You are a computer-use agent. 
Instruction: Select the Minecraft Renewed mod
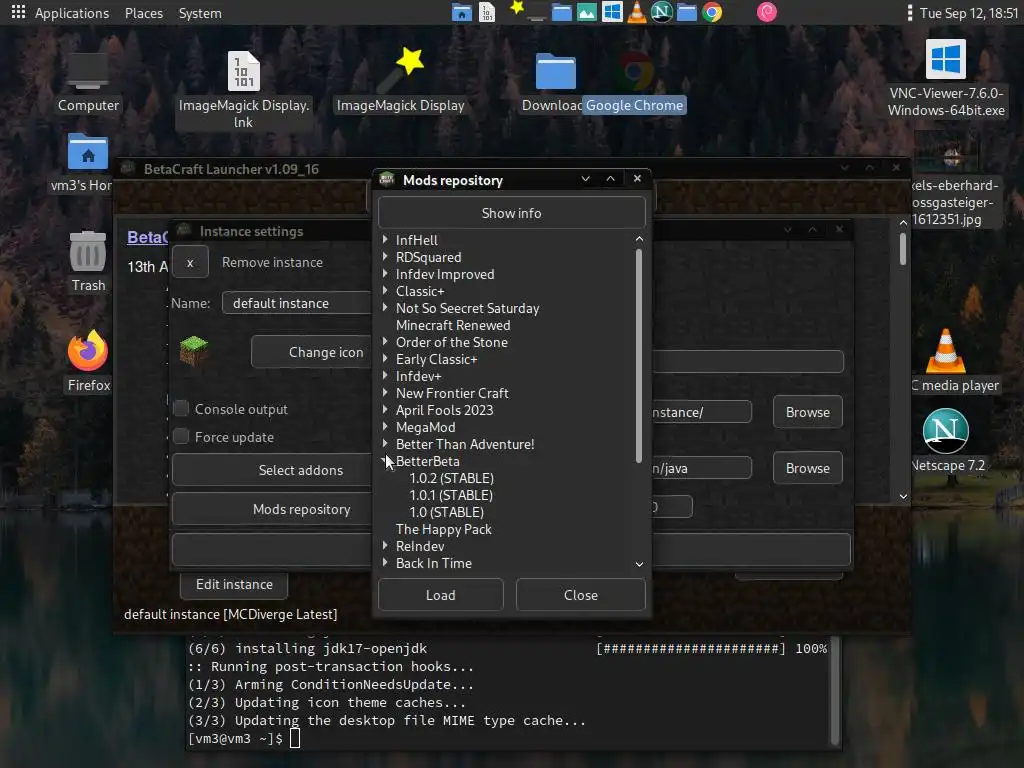pyautogui.click(x=453, y=325)
